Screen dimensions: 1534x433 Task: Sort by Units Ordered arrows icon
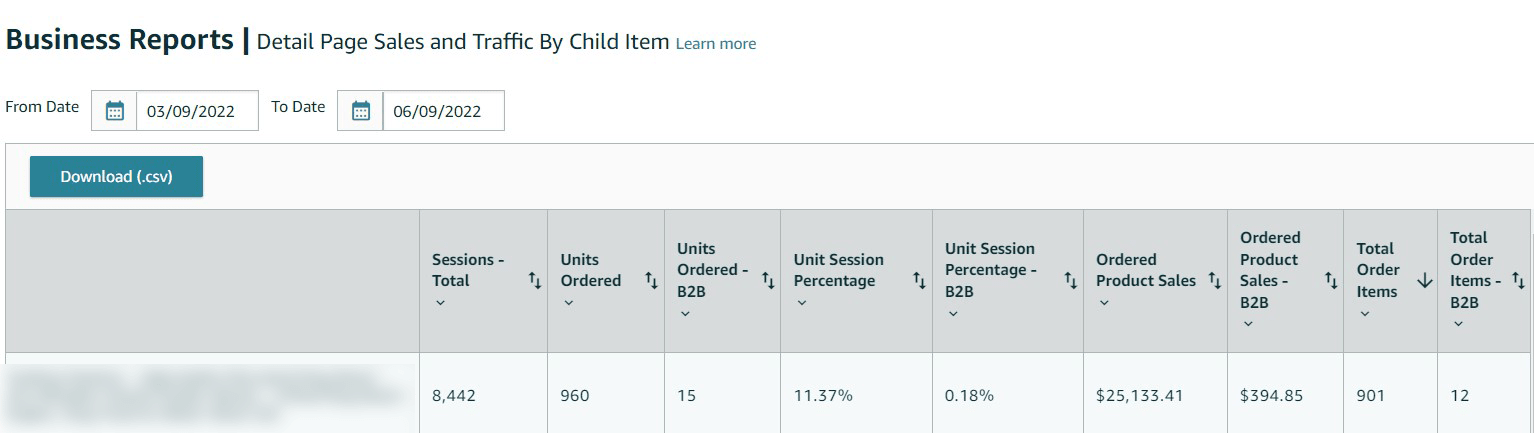pyautogui.click(x=652, y=281)
